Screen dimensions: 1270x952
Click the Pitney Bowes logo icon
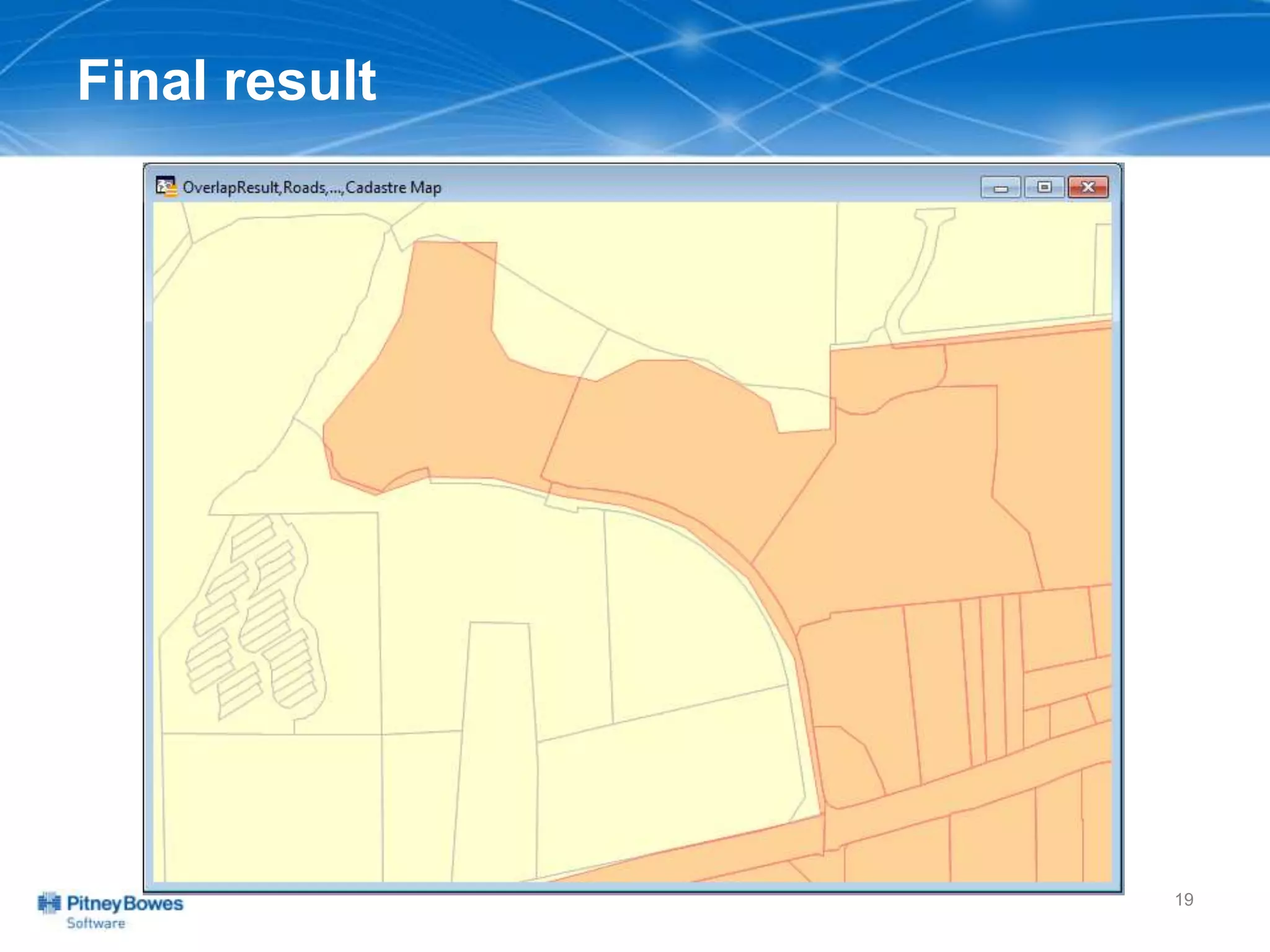49,904
